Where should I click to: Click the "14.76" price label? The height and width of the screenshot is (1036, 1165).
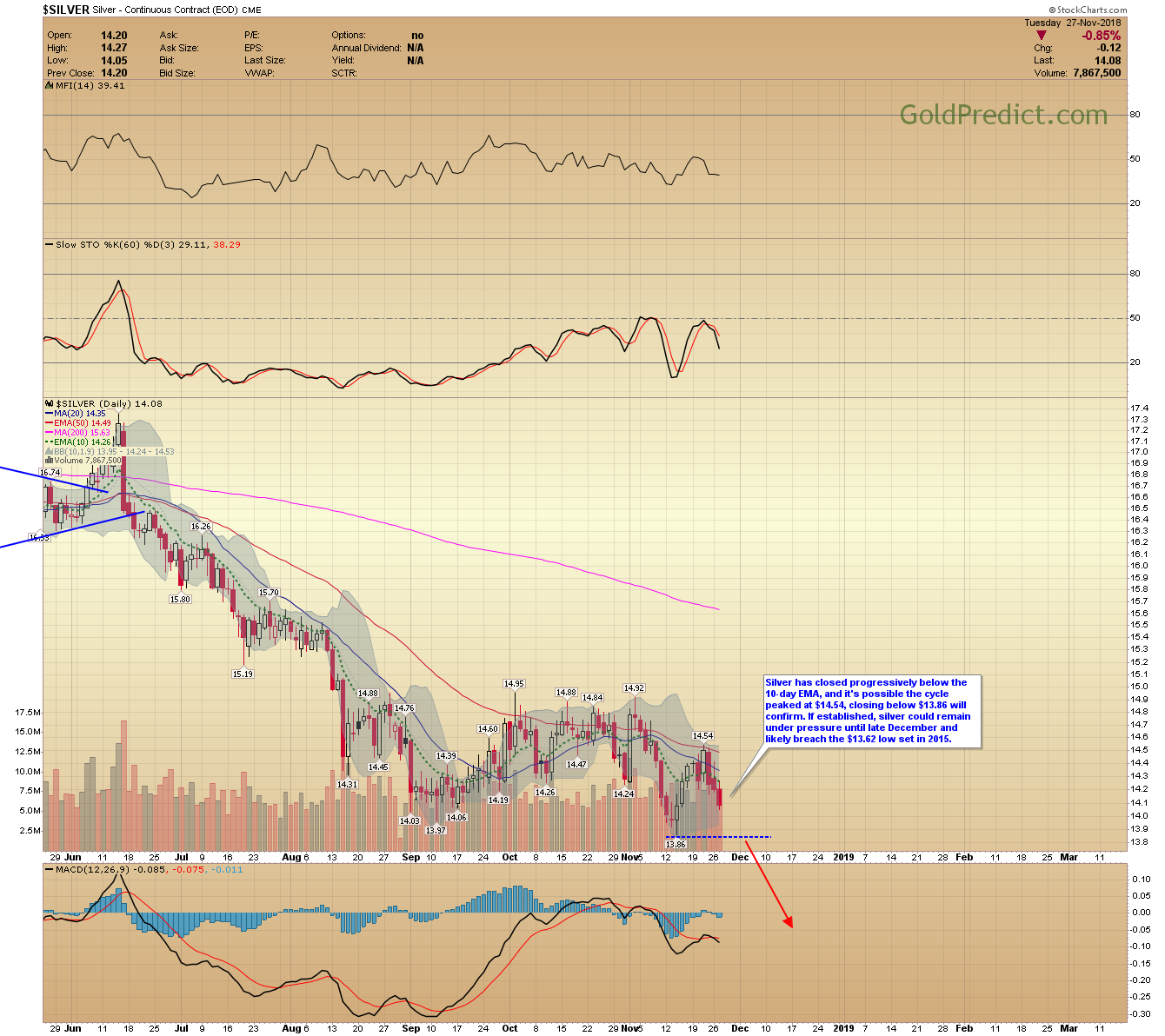(x=404, y=708)
